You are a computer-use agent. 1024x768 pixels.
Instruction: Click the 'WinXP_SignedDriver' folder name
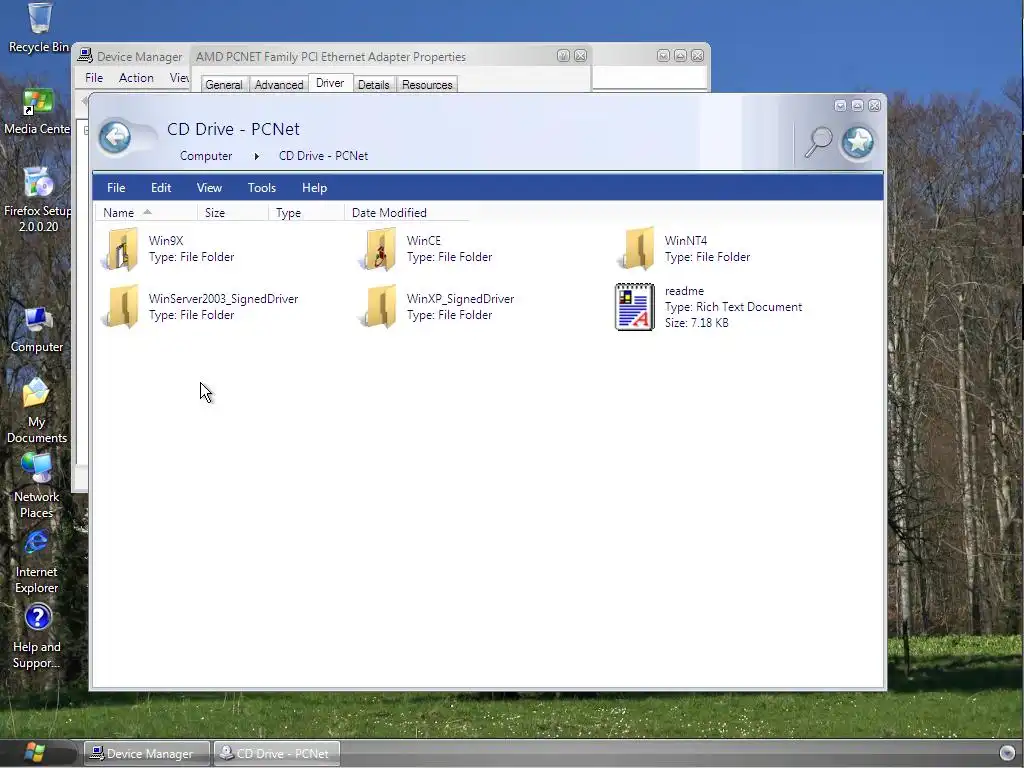point(460,299)
